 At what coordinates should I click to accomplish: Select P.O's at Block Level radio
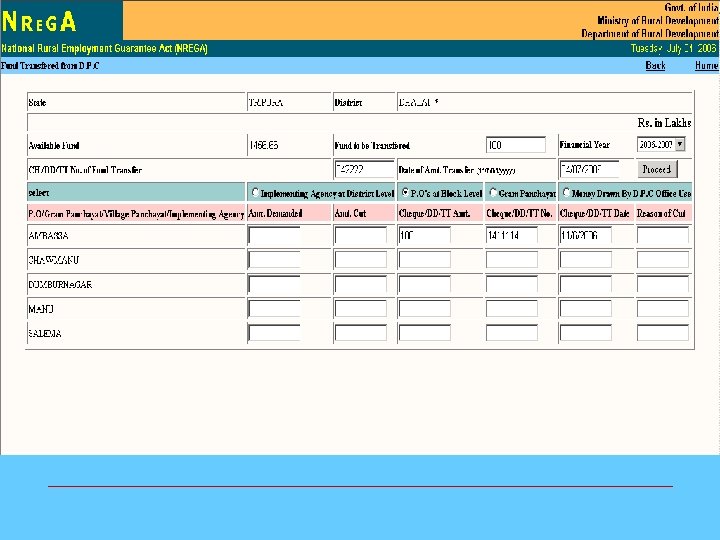point(405,192)
